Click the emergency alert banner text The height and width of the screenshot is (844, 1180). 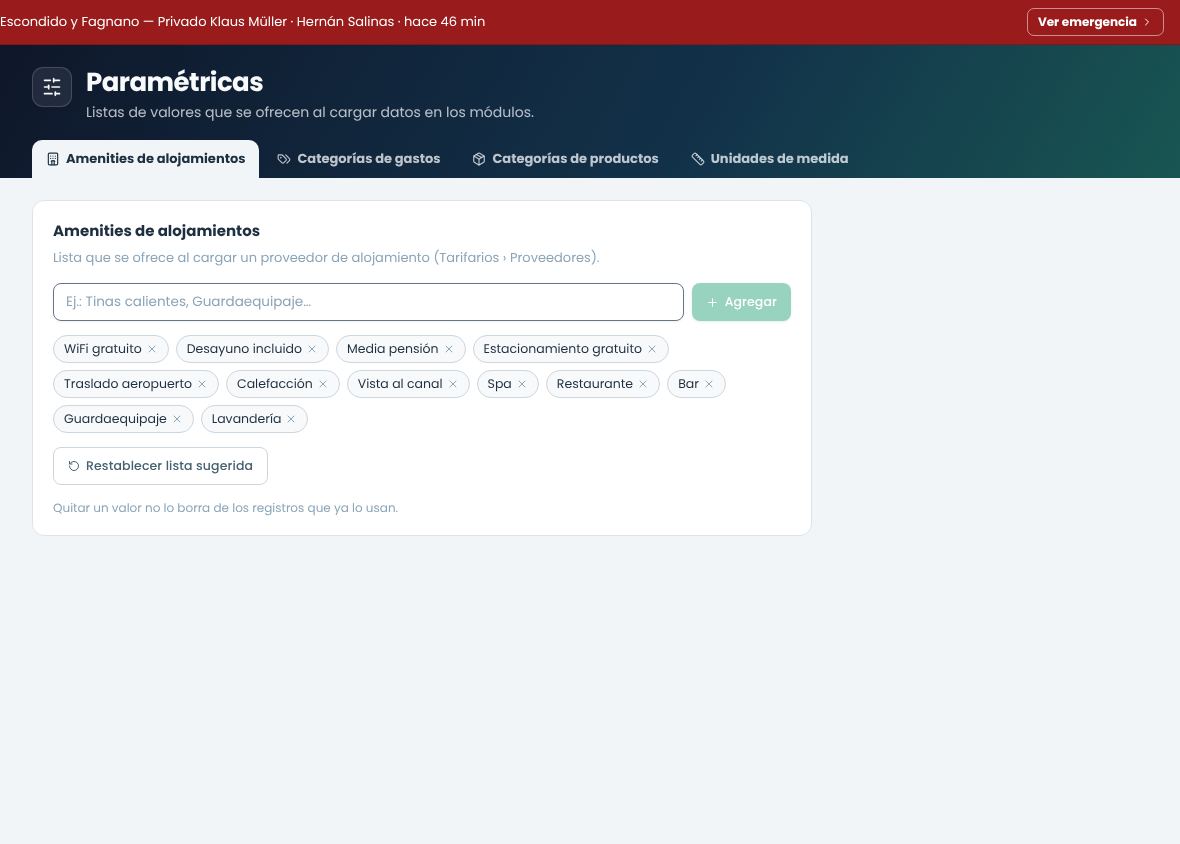[242, 22]
